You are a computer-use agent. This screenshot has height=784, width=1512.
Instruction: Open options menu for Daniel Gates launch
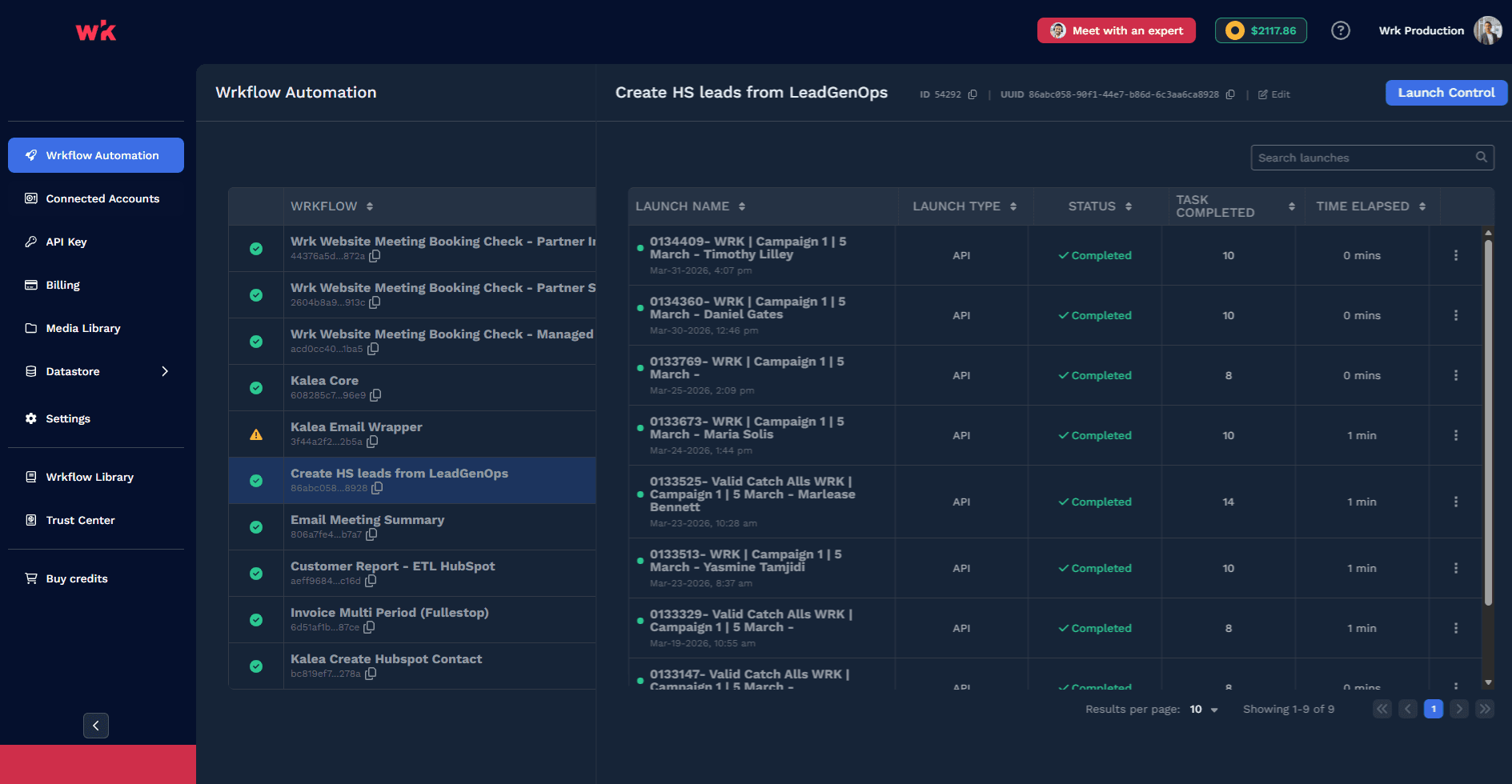(x=1455, y=315)
